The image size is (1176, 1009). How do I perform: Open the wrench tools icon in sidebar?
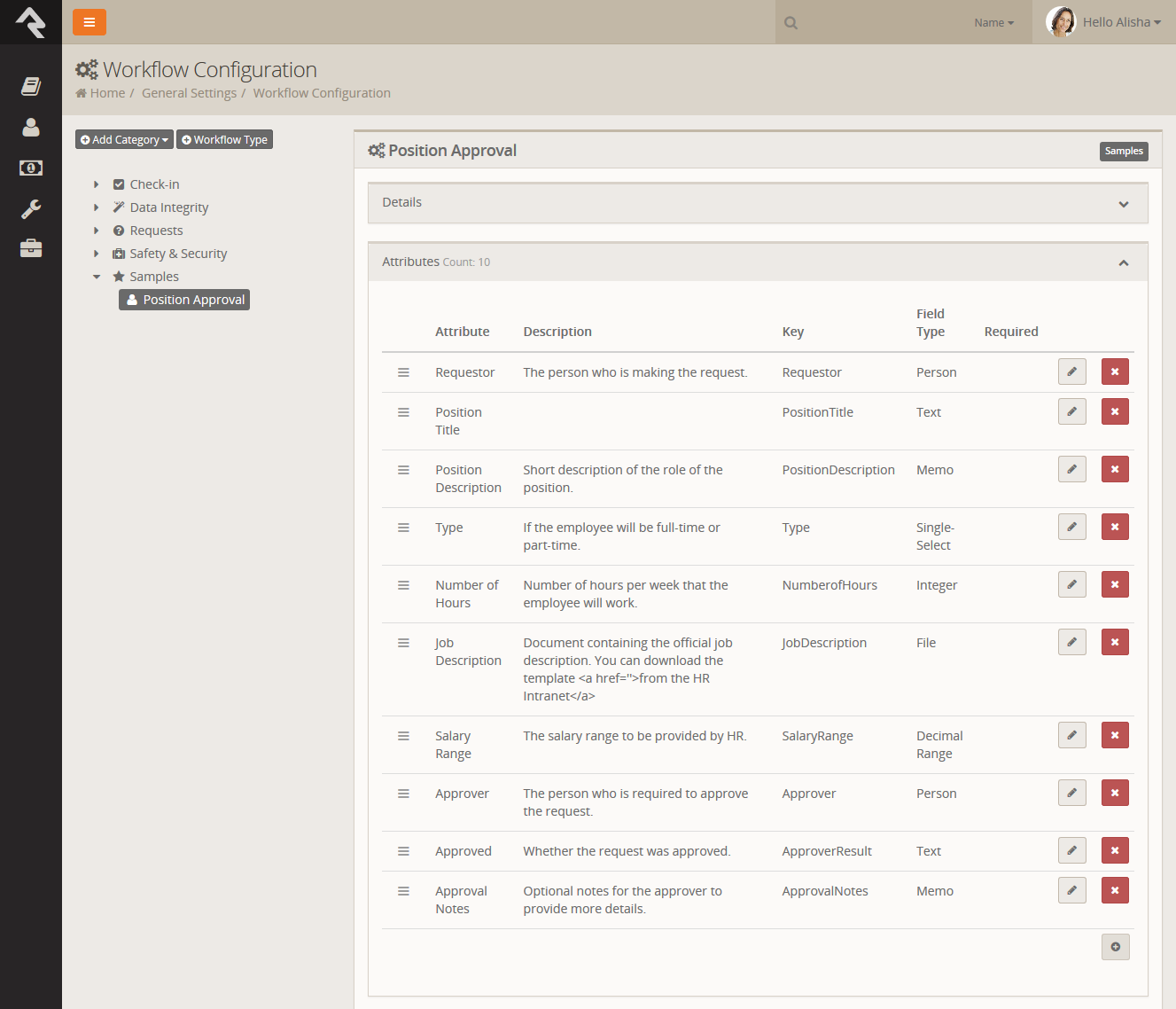pos(31,208)
